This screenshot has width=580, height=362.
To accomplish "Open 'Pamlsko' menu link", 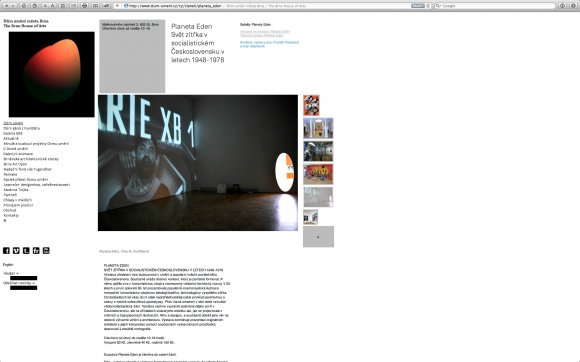I will [x=10, y=175].
